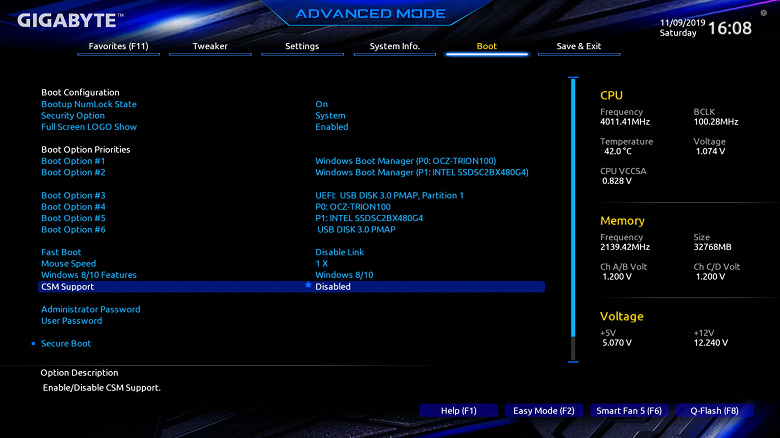Open Boot Option #4 value P0: OCZ-TRION100
Viewport: 780px width, 438px height.
(x=353, y=207)
